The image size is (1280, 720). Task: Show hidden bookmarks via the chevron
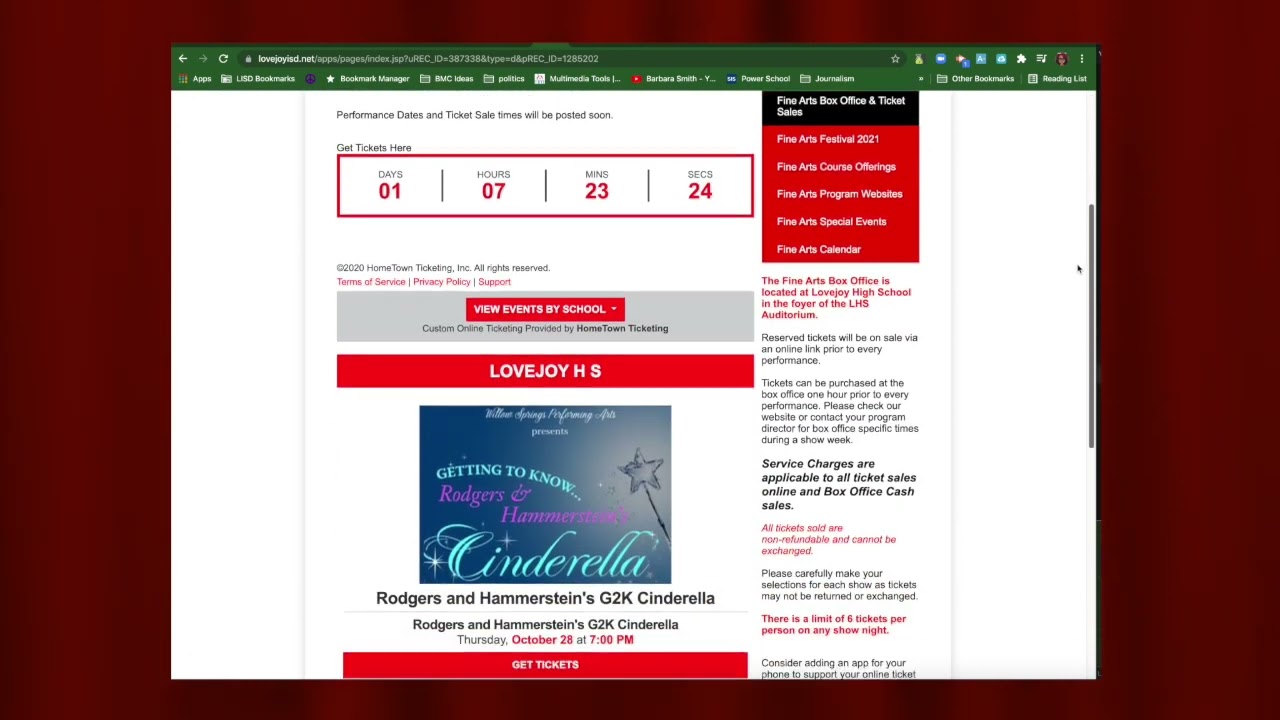click(921, 79)
